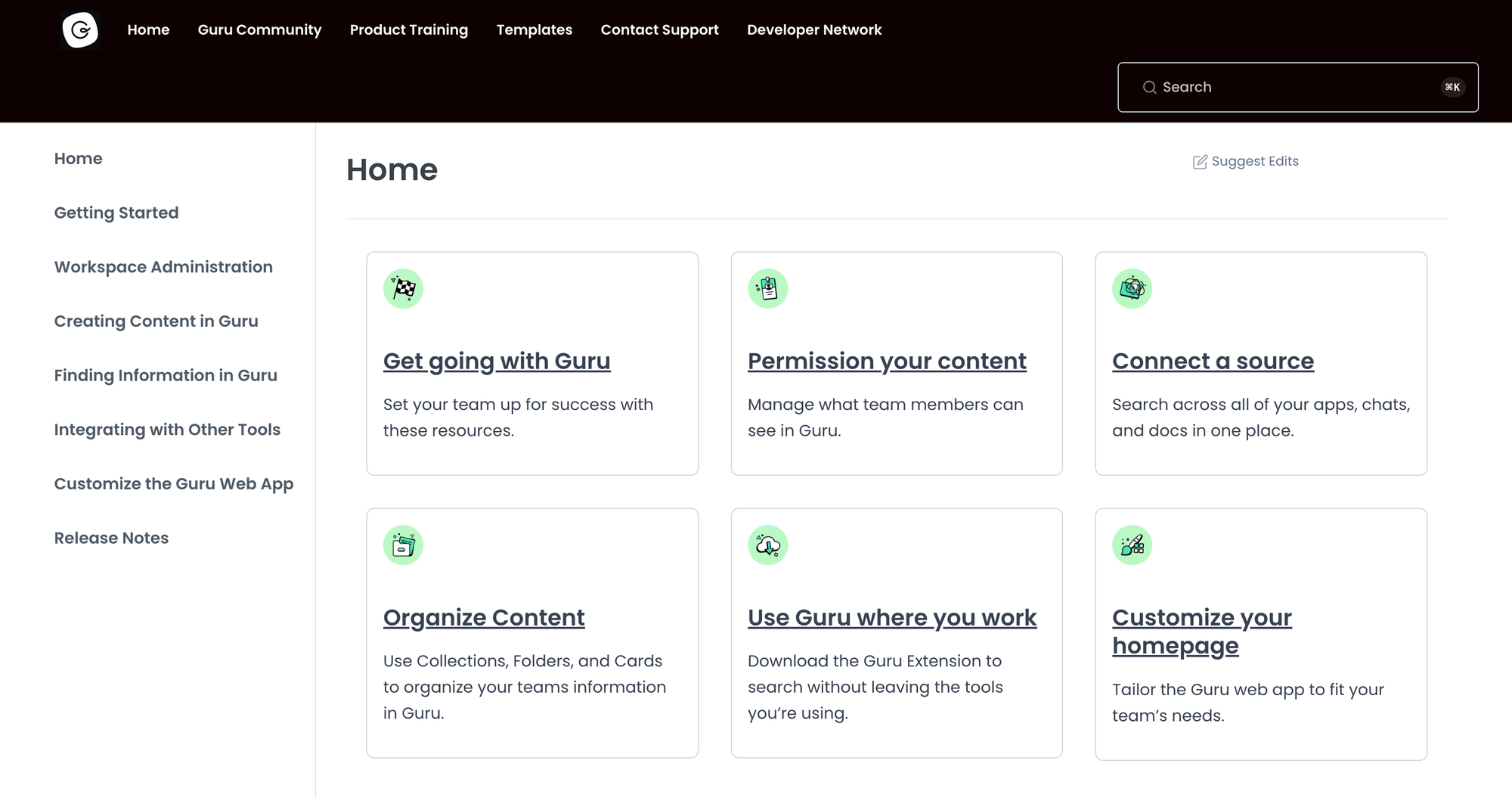Open Contact Support from the navigation bar

click(659, 29)
